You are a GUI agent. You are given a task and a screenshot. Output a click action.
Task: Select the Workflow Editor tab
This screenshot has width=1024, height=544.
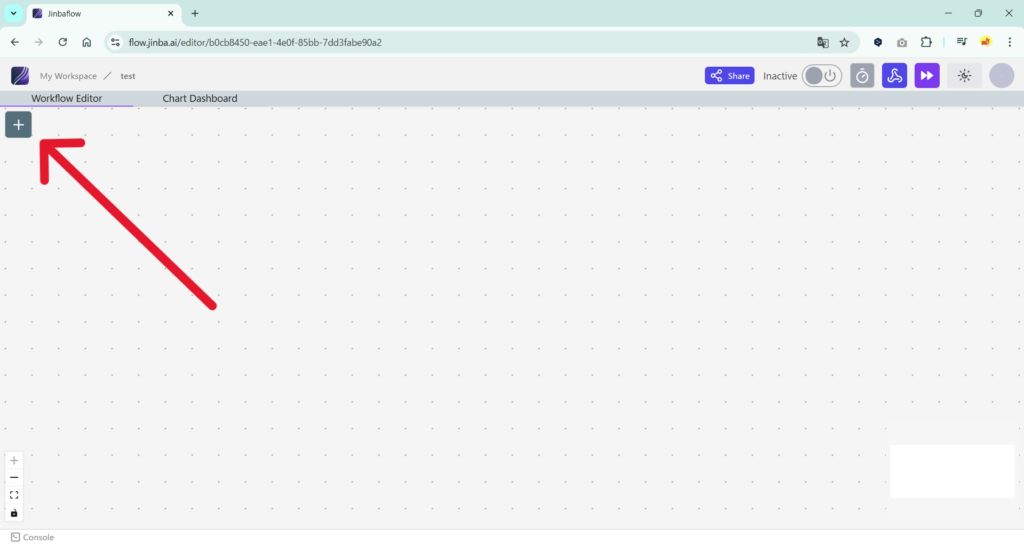coord(67,99)
